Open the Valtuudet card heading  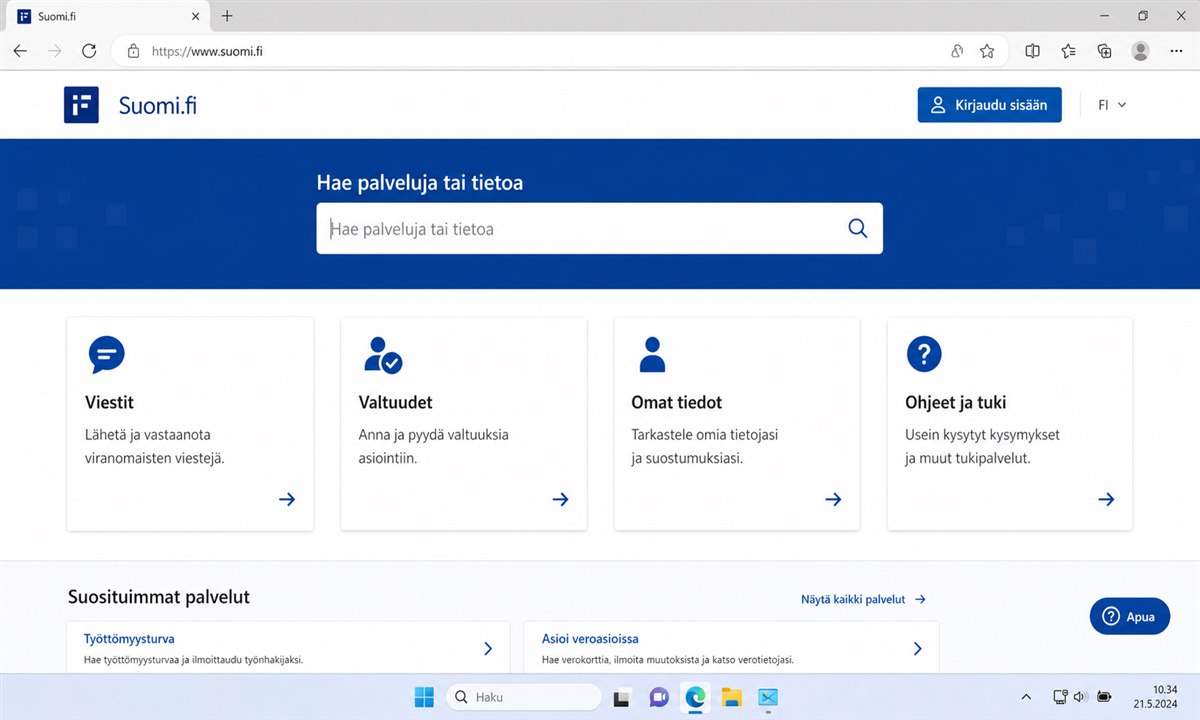point(395,402)
